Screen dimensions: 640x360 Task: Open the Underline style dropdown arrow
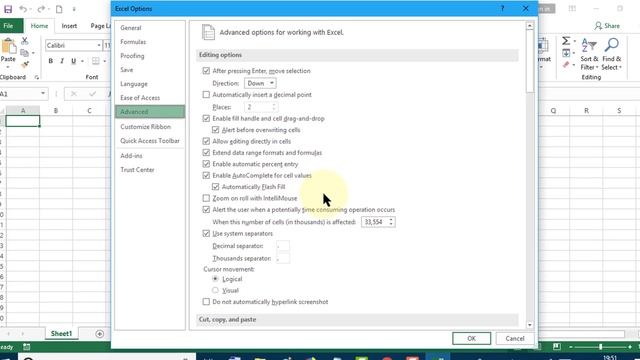click(x=82, y=61)
